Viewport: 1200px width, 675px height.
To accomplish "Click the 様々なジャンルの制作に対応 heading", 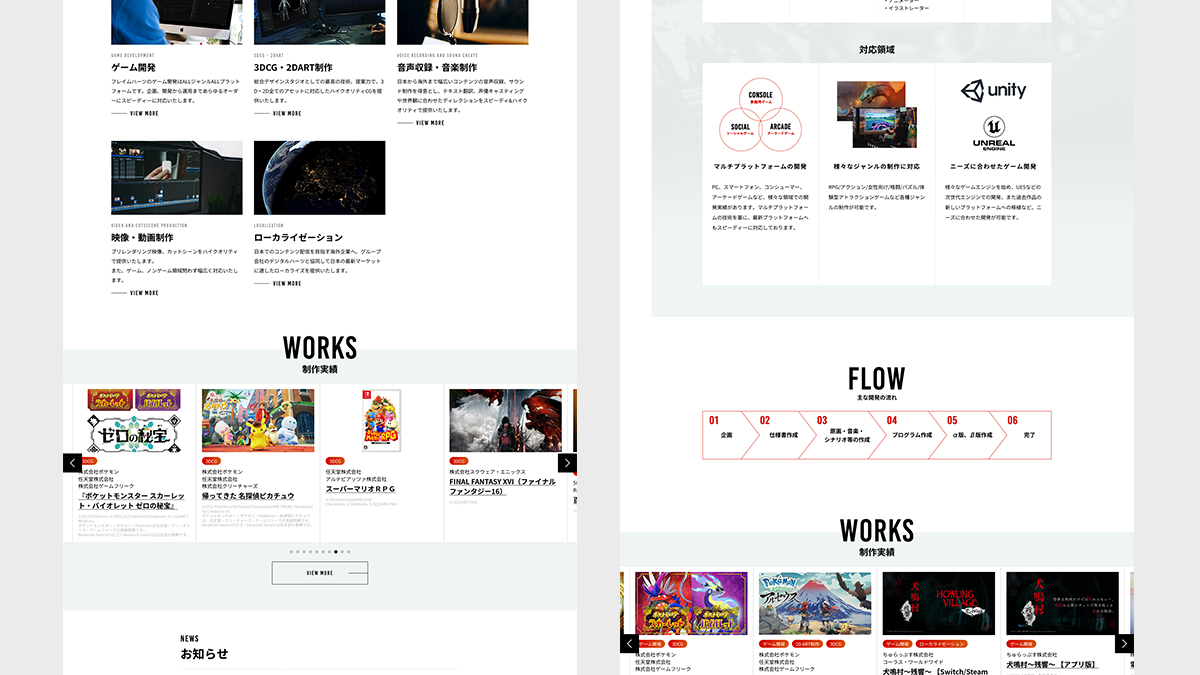I will pos(877,166).
